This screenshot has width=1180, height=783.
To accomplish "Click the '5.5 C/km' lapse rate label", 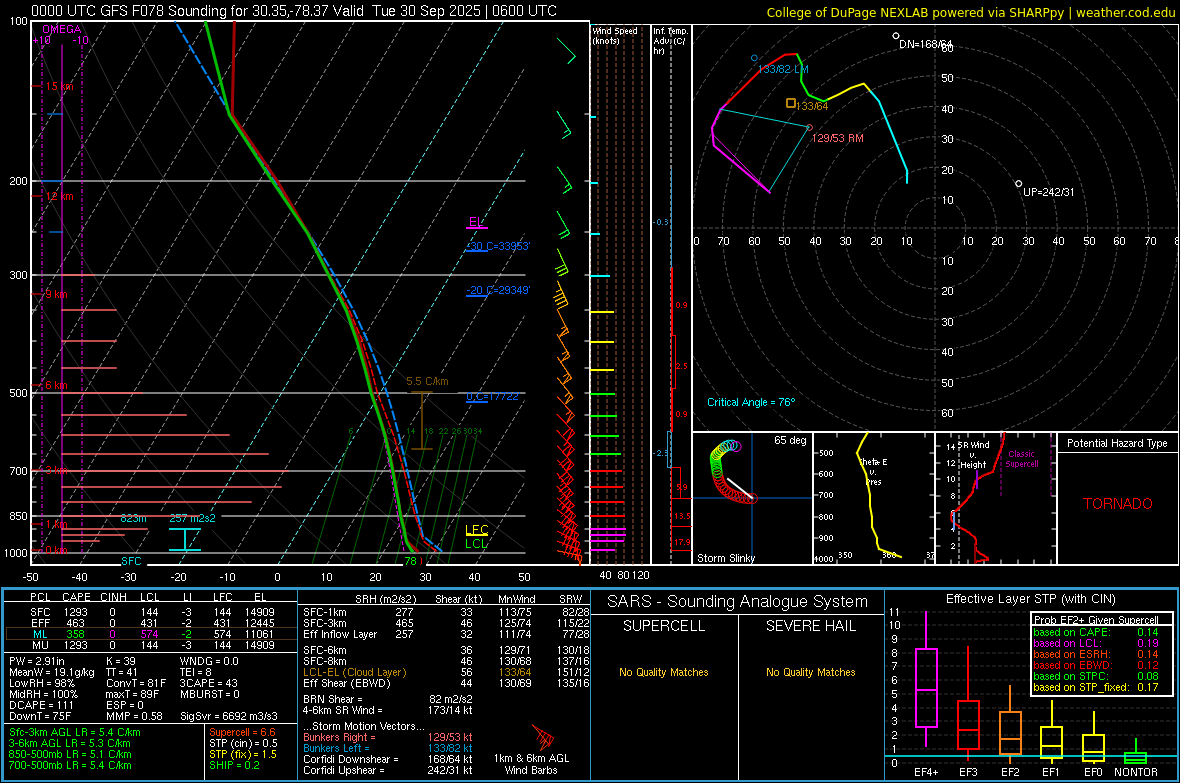I will click(x=427, y=382).
